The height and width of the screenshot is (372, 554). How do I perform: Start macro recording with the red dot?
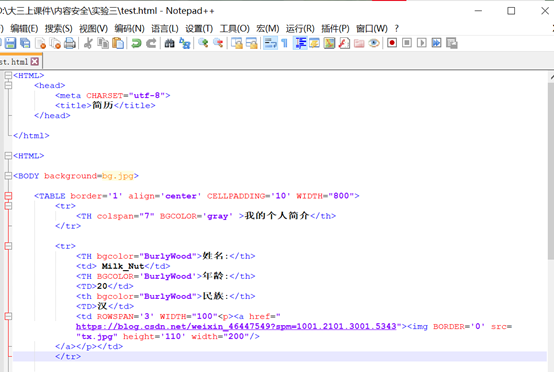392,43
